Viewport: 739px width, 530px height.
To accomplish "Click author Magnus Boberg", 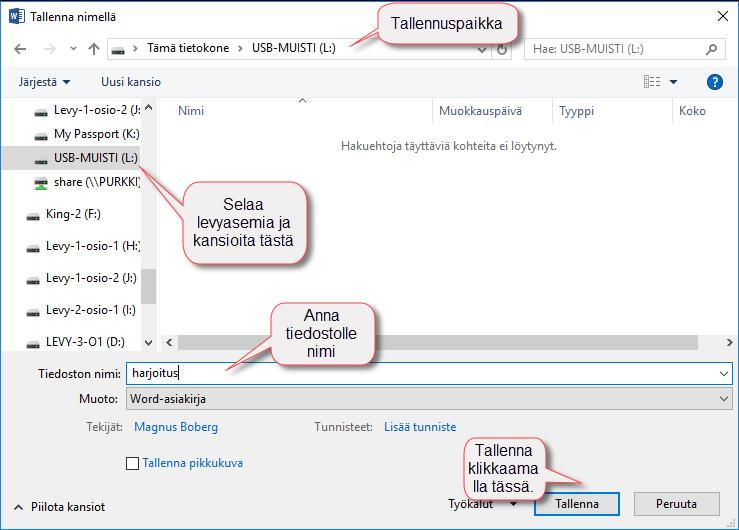I will coord(176,427).
